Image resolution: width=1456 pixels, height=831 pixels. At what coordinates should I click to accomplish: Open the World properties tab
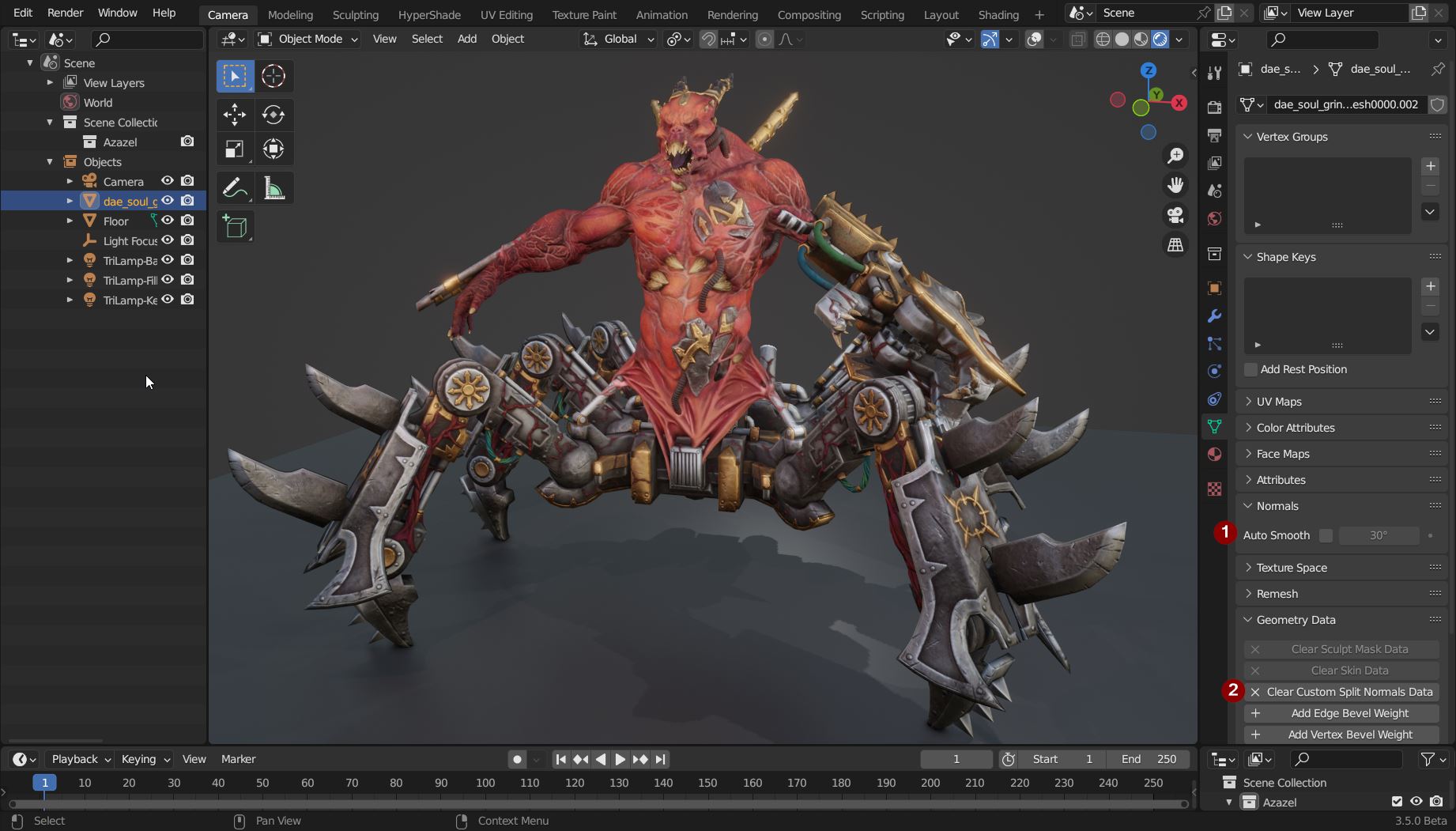[1215, 218]
